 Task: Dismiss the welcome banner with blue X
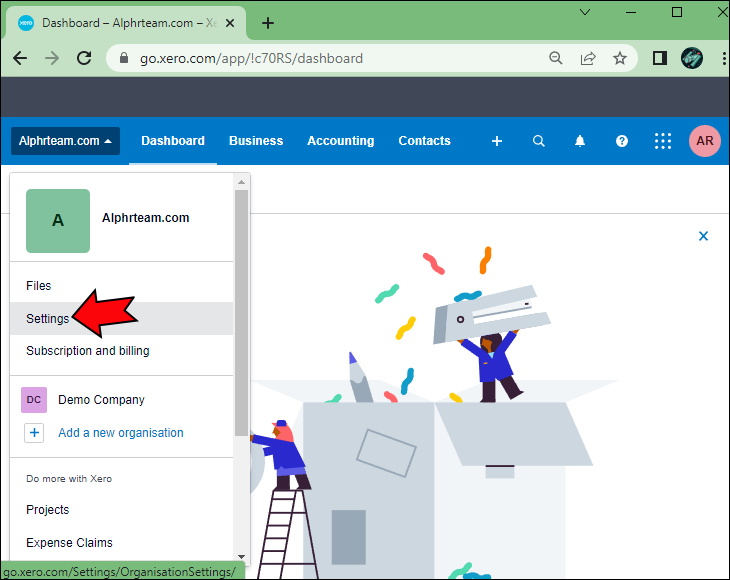[x=703, y=236]
